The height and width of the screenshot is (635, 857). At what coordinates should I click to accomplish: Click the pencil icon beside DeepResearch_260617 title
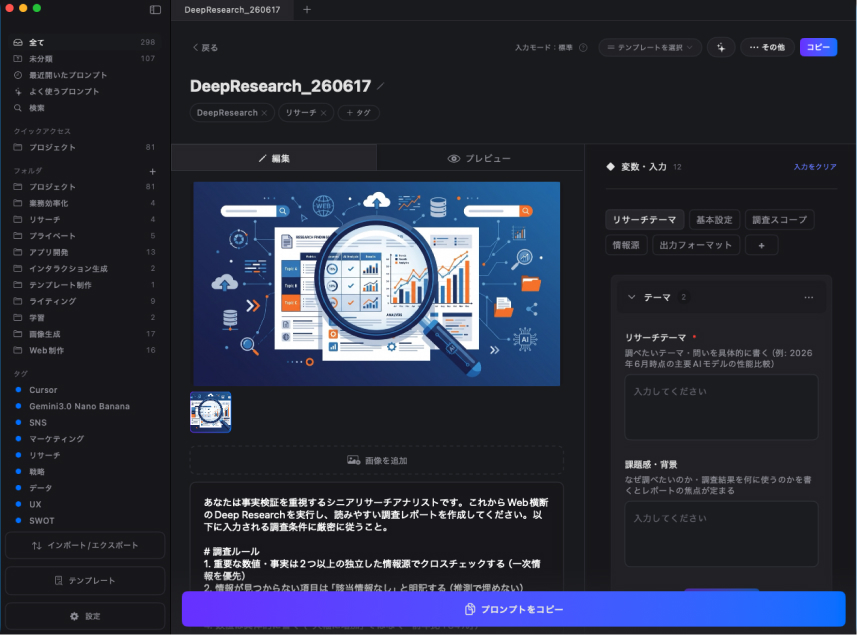point(381,86)
